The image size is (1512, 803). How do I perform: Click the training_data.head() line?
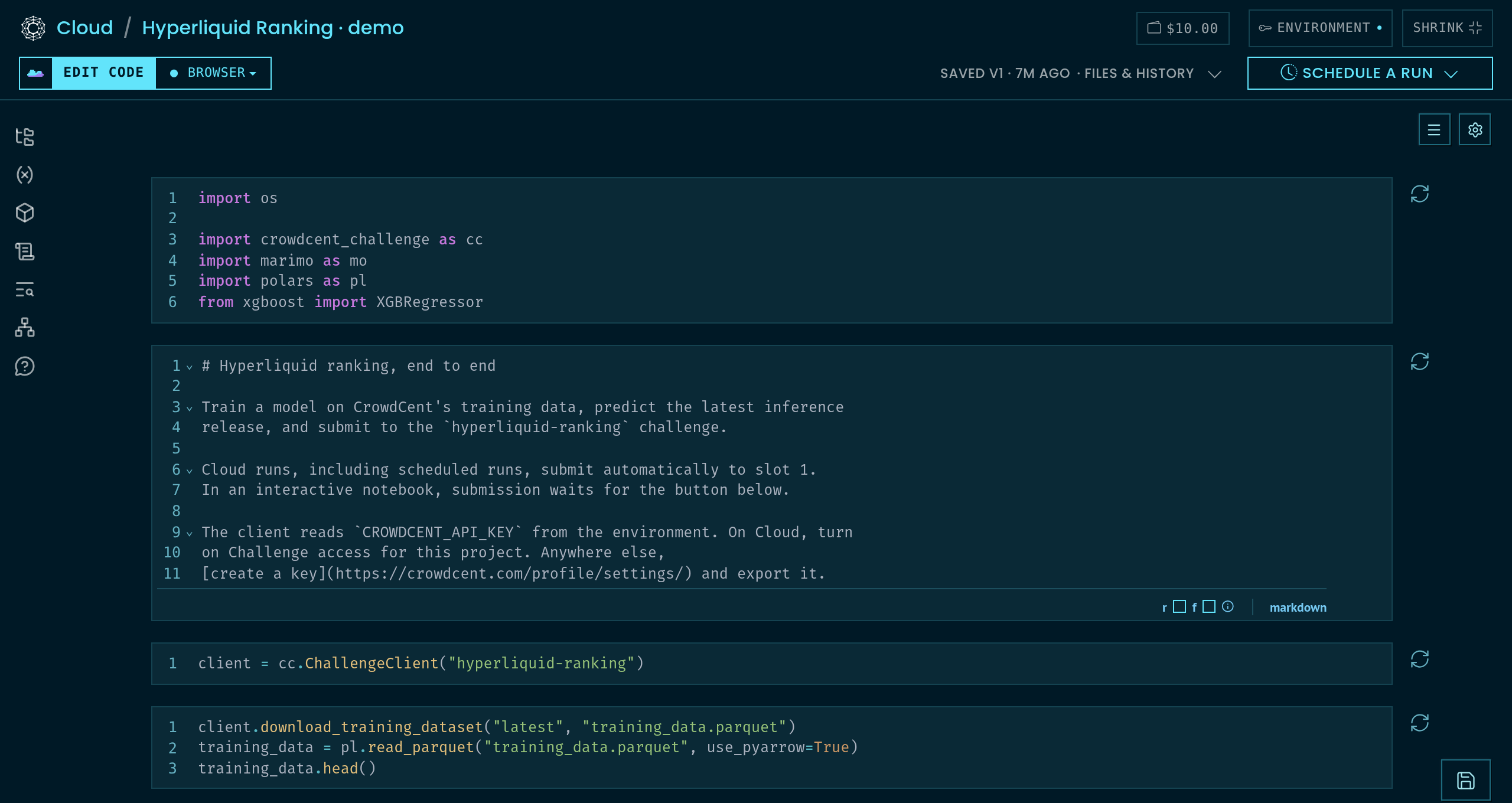287,768
